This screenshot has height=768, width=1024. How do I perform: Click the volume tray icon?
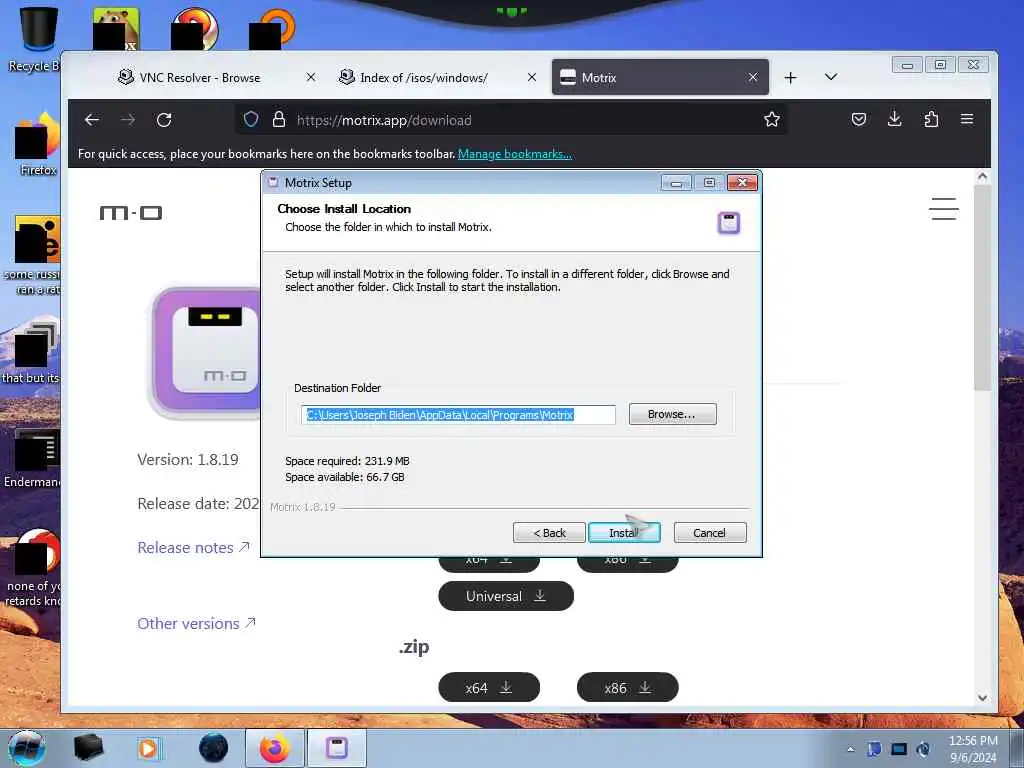pos(923,749)
